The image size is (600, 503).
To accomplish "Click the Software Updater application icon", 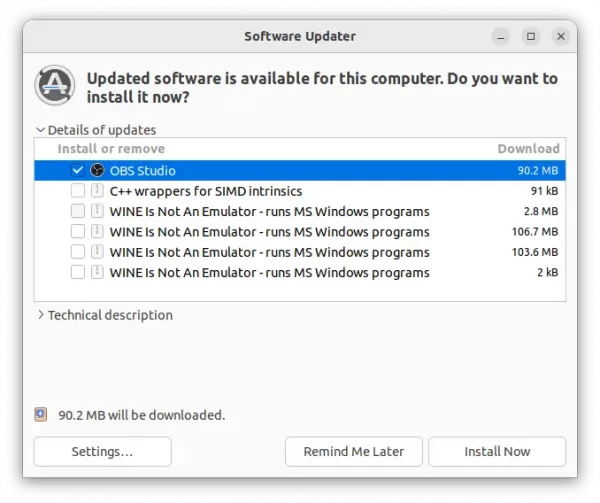I will click(x=55, y=86).
